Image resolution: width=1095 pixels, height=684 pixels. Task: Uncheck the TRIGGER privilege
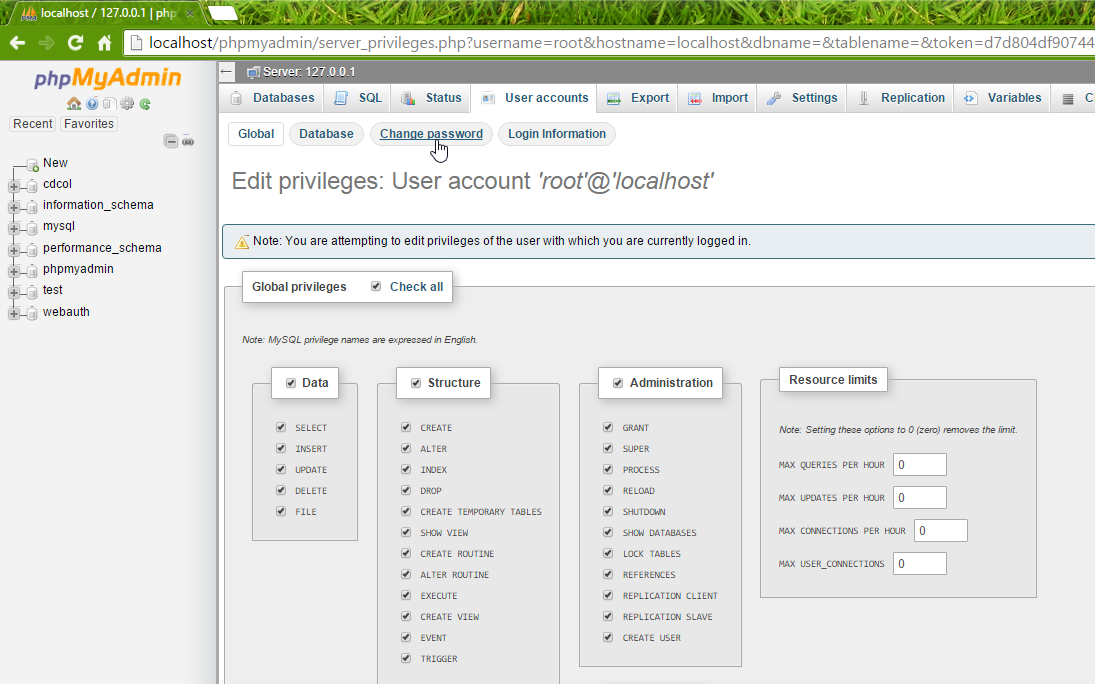click(x=406, y=657)
